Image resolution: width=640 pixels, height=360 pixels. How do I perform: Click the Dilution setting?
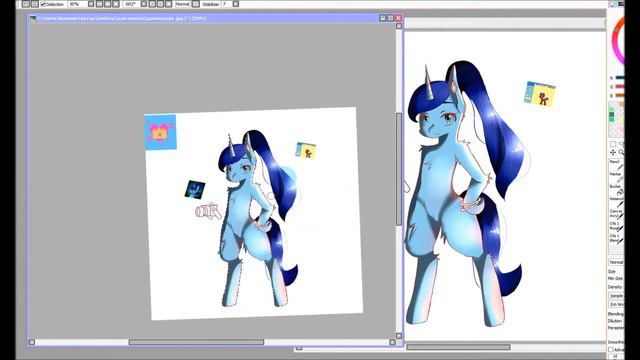click(x=616, y=321)
